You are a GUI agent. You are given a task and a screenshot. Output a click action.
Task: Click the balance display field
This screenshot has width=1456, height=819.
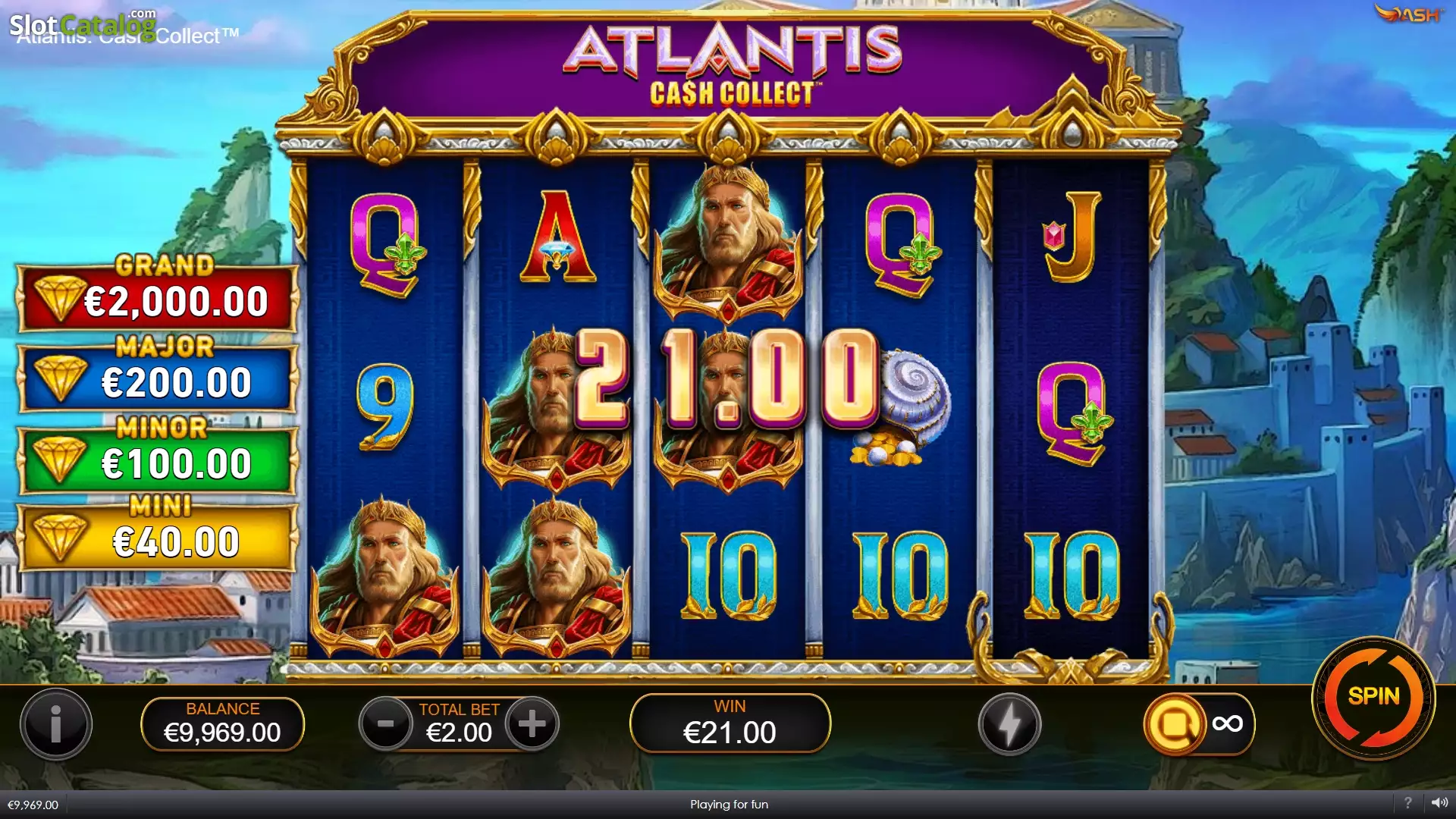pyautogui.click(x=222, y=724)
